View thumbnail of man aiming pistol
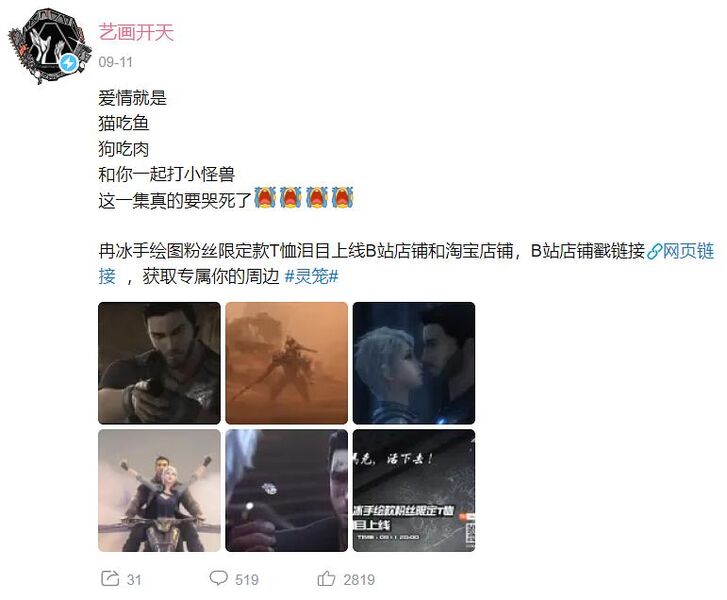This screenshot has height=600, width=727. tap(159, 363)
